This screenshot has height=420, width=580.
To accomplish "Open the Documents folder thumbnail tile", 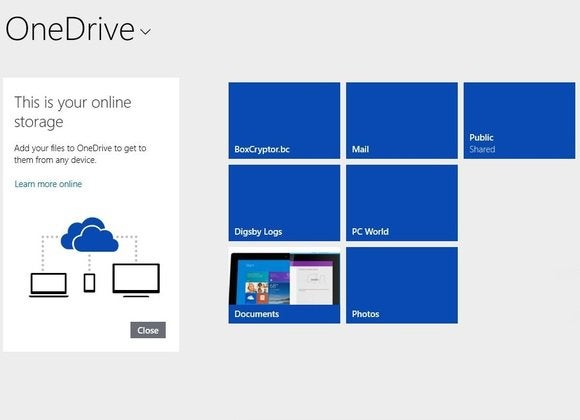I will click(x=284, y=286).
